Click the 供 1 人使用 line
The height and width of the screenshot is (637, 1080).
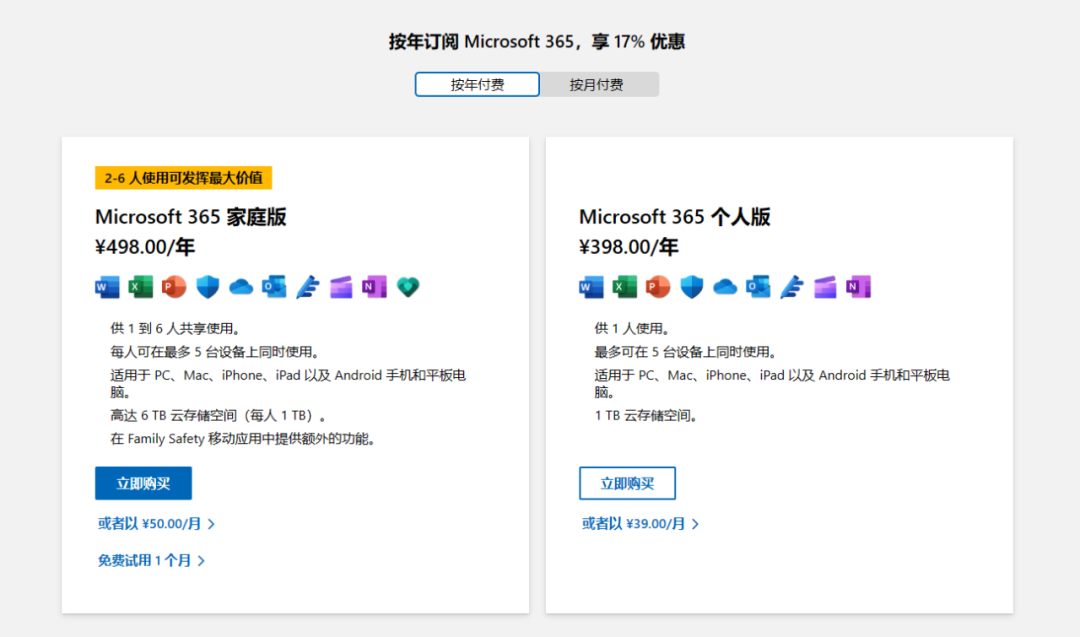tap(632, 328)
